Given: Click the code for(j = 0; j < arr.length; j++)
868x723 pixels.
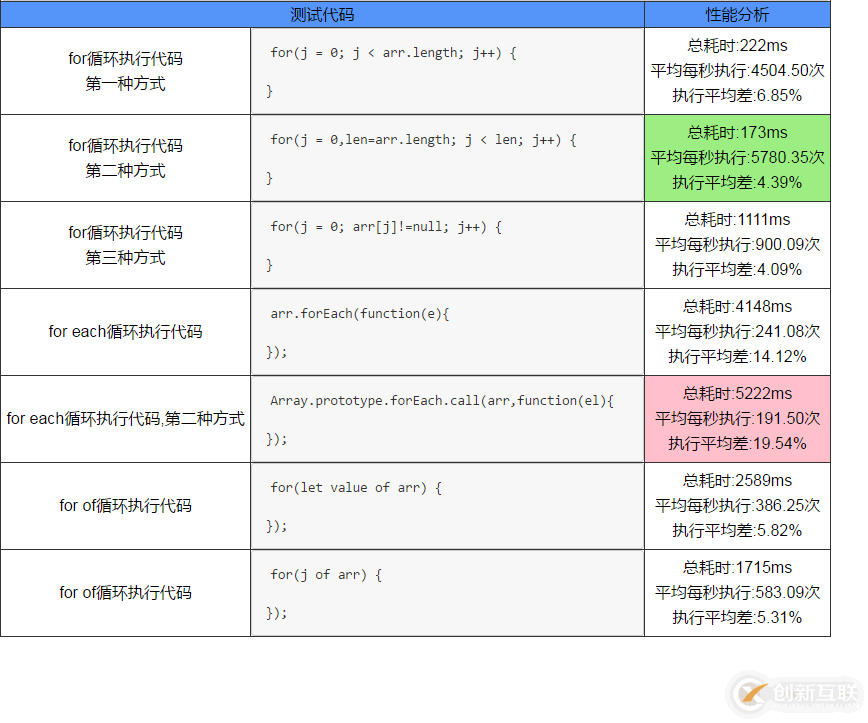Looking at the screenshot, I should click(393, 53).
